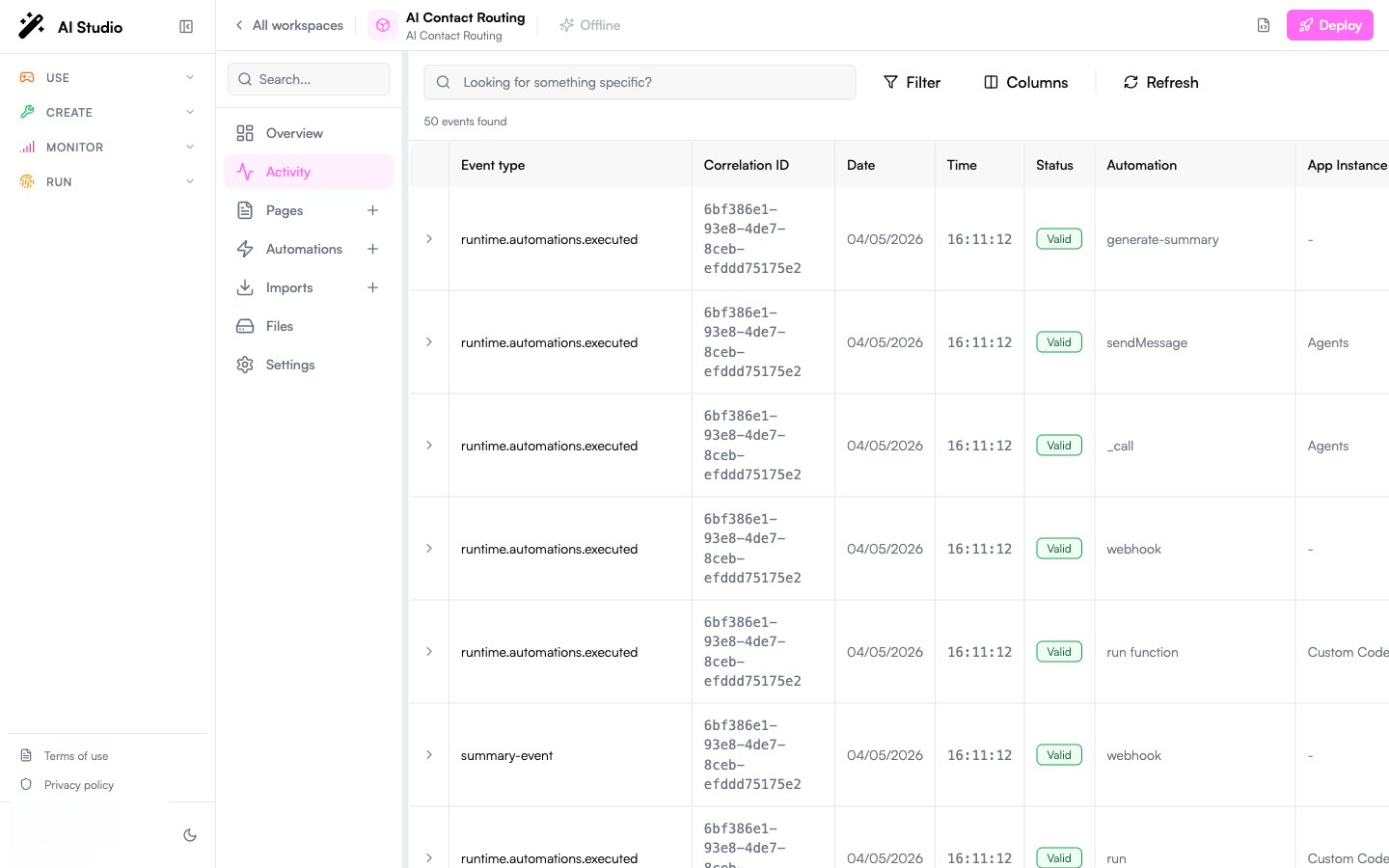Click the Settings gear icon

click(x=245, y=365)
